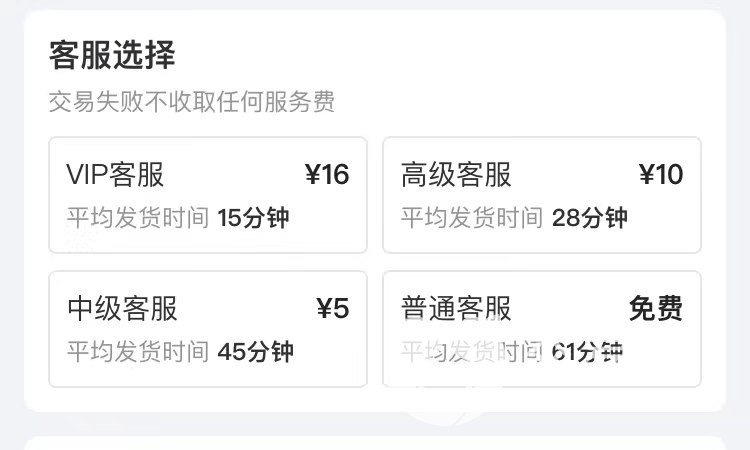Select the VIP客服 option card
The height and width of the screenshot is (450, 750).
click(208, 195)
